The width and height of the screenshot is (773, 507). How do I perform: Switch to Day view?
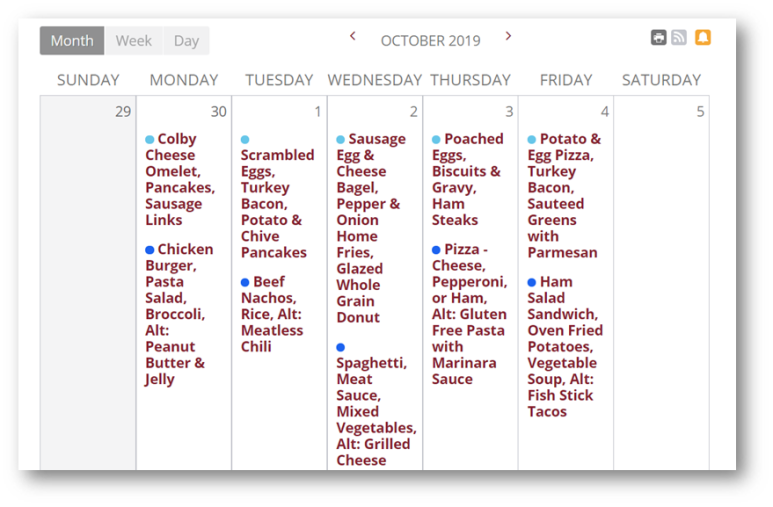click(x=186, y=40)
